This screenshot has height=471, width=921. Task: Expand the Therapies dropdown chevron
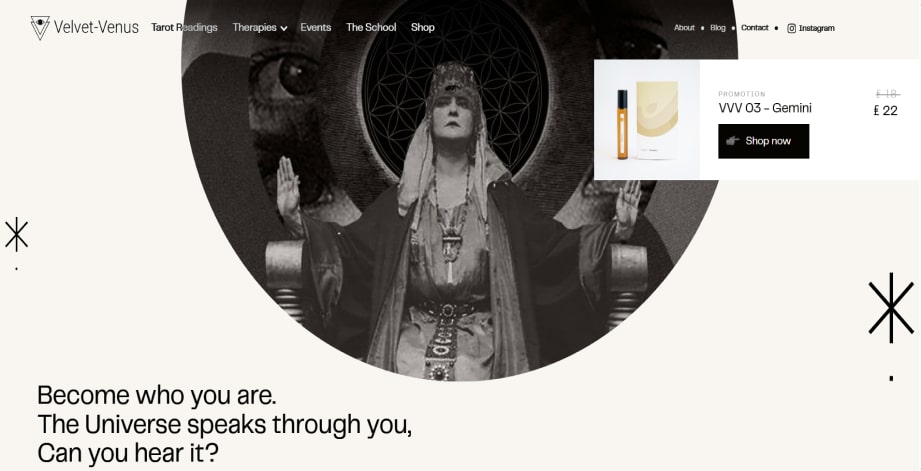(x=284, y=28)
